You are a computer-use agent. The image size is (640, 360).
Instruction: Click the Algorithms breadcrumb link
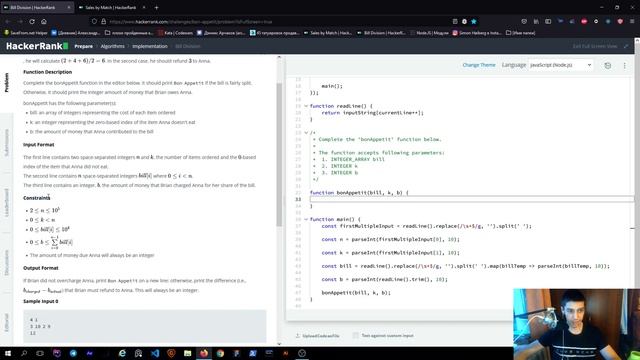[113, 46]
